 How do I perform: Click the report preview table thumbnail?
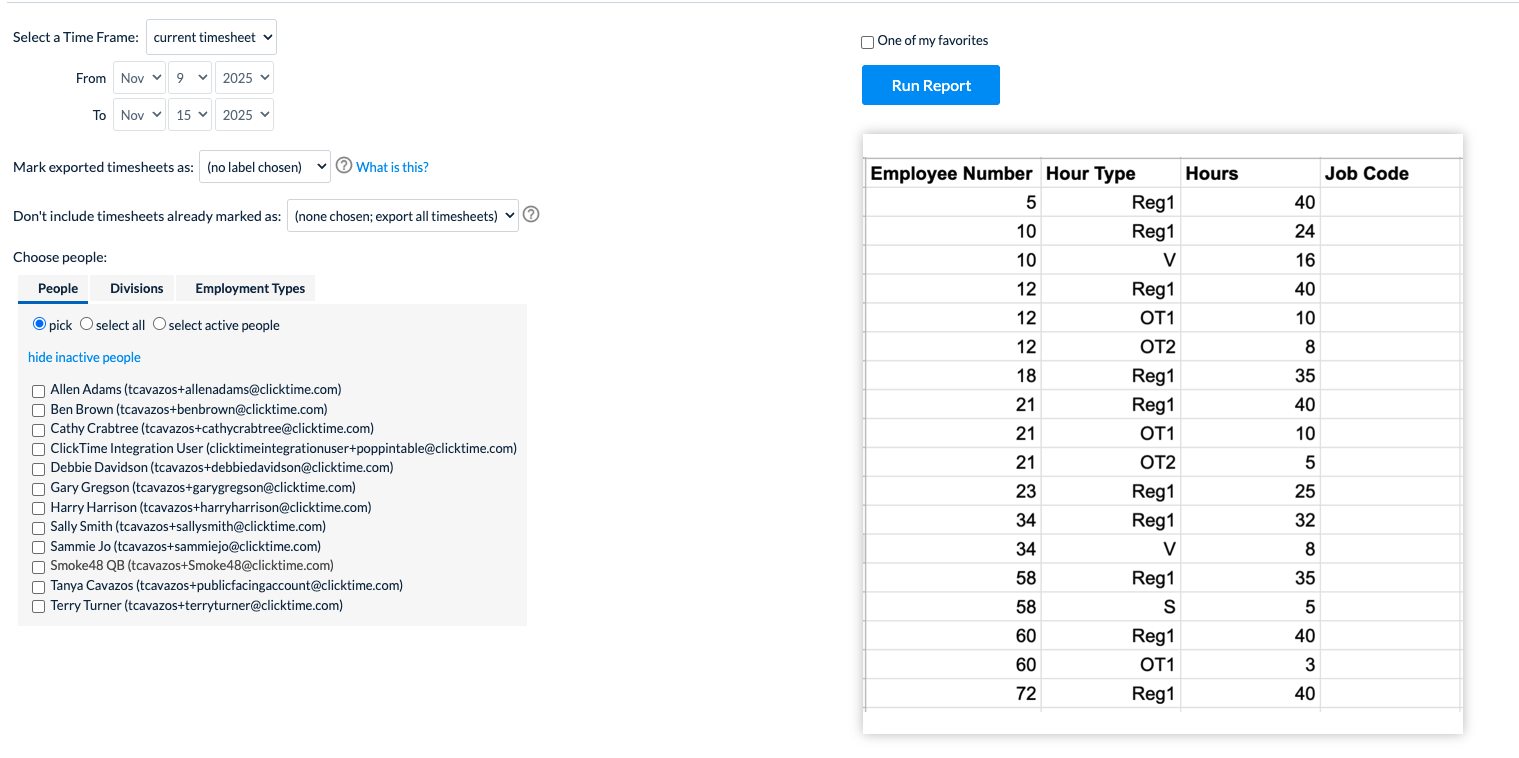(1162, 434)
